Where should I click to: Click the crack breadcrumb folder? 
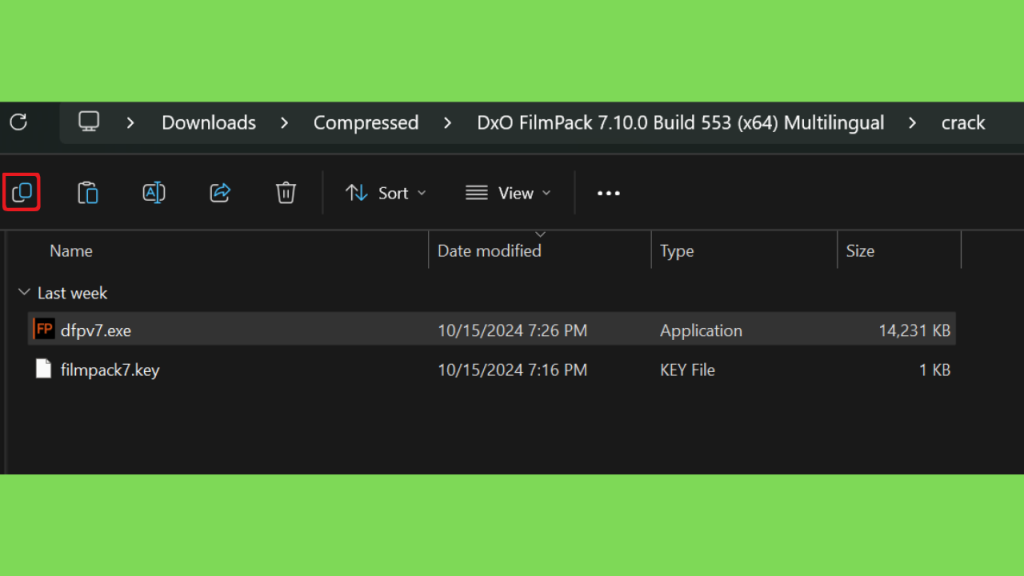point(963,123)
